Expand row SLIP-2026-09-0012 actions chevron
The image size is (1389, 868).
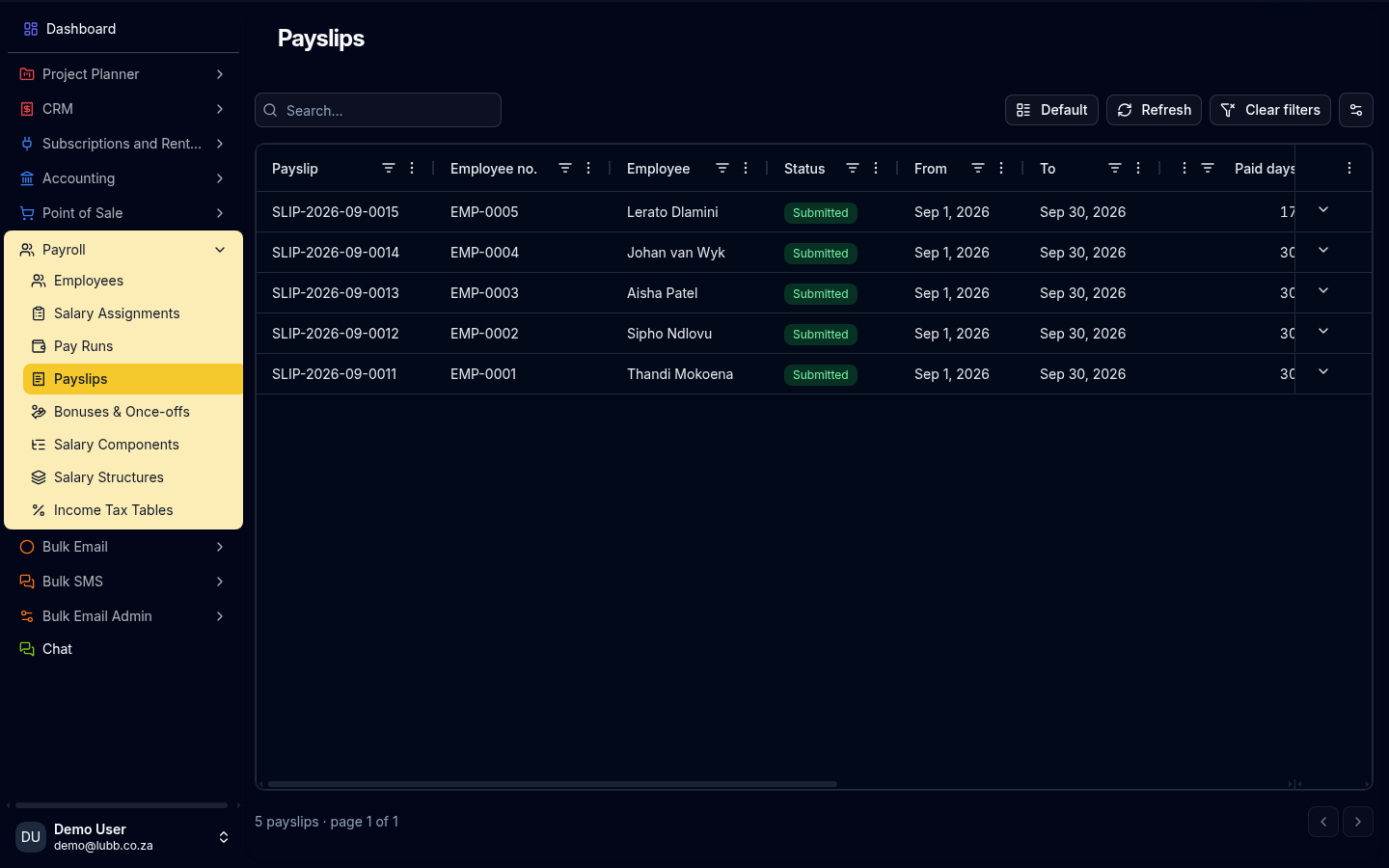pyautogui.click(x=1323, y=331)
